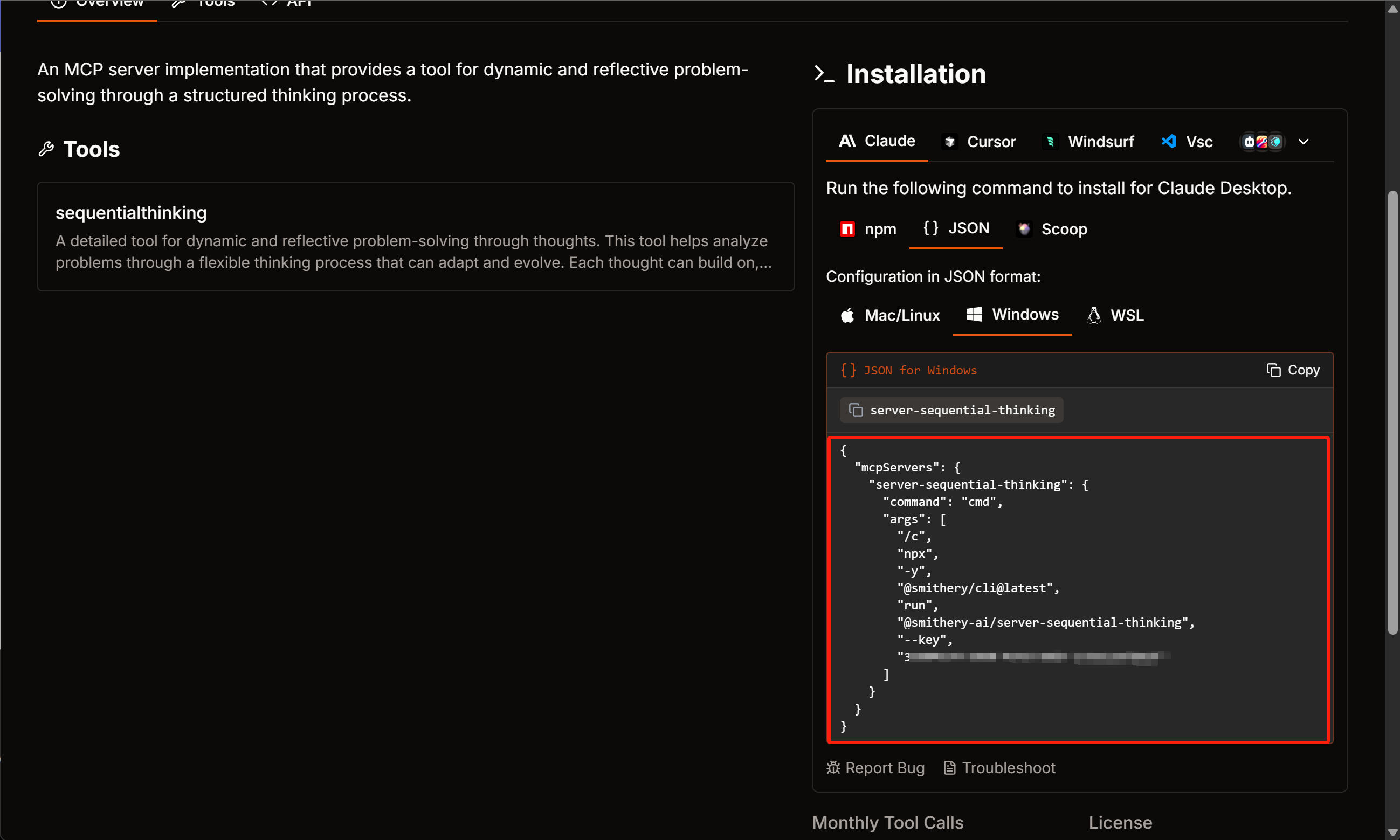This screenshot has width=1400, height=840.
Task: Click the Report Bug link
Action: click(x=875, y=768)
